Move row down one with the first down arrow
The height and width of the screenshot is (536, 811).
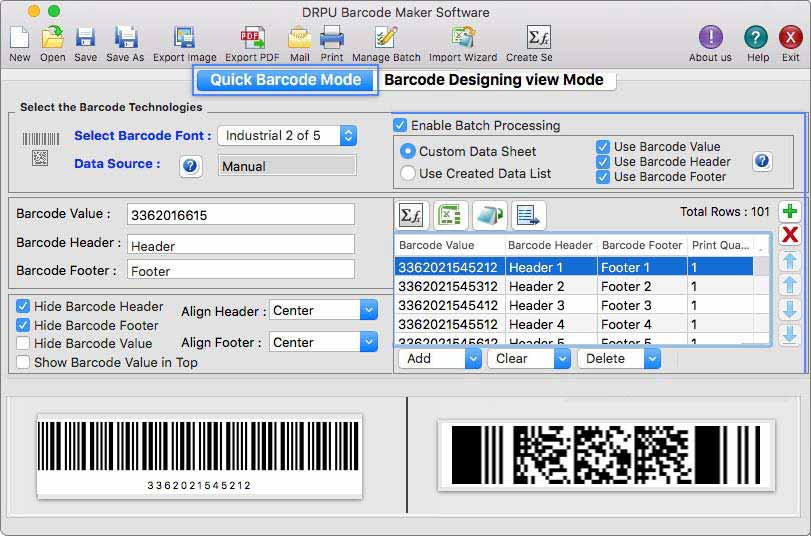point(790,310)
